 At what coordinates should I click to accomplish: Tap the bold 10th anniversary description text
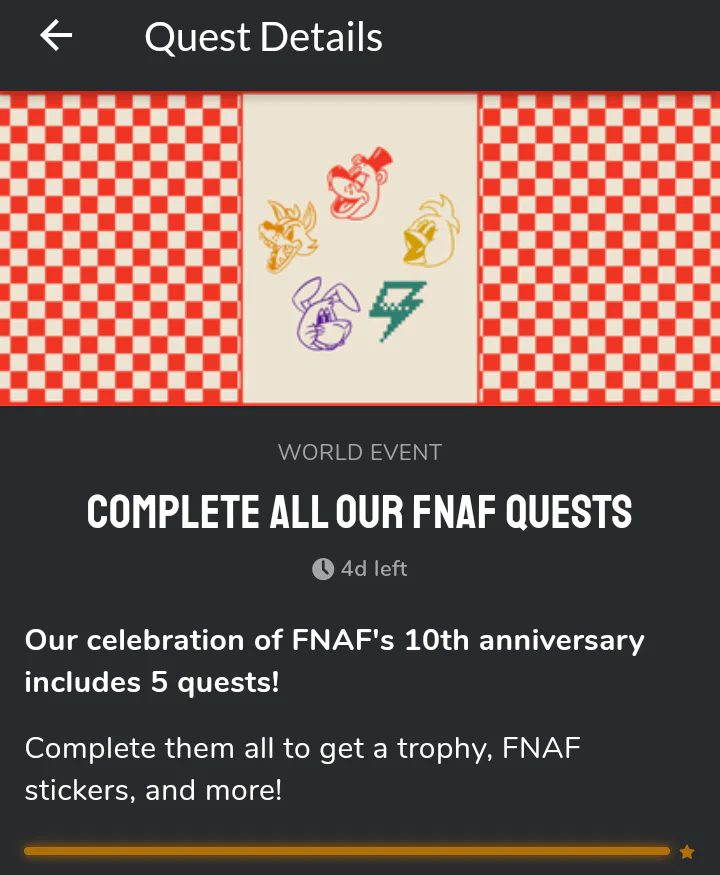334,640
